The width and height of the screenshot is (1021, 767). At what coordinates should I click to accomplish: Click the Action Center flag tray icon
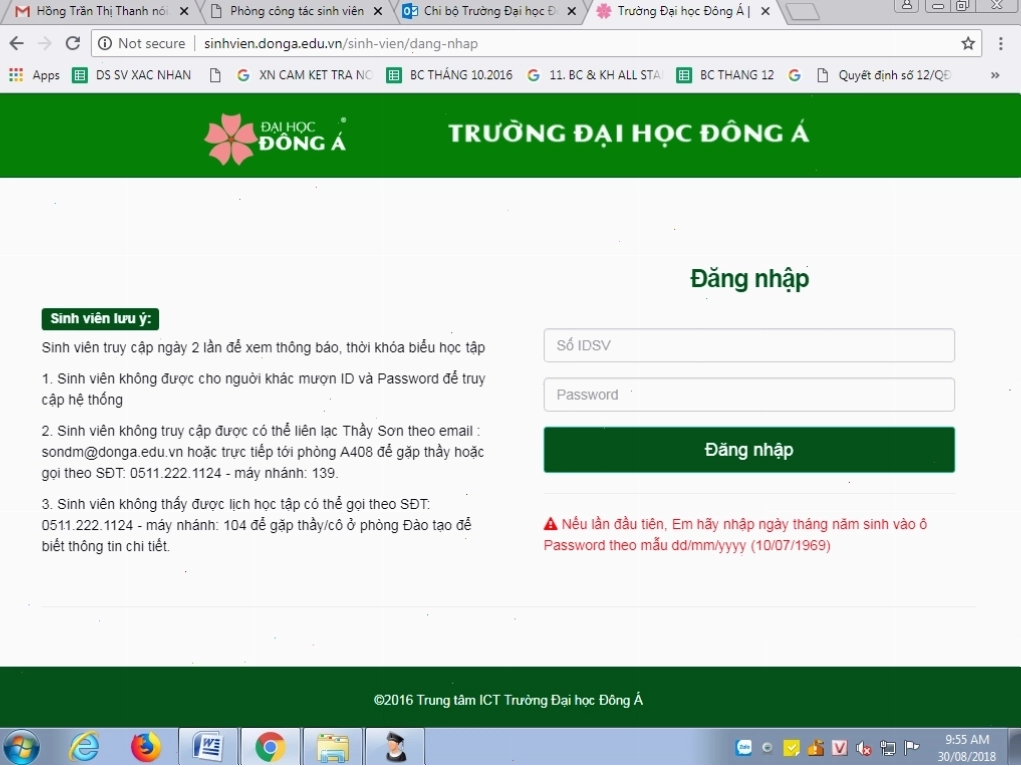point(912,748)
